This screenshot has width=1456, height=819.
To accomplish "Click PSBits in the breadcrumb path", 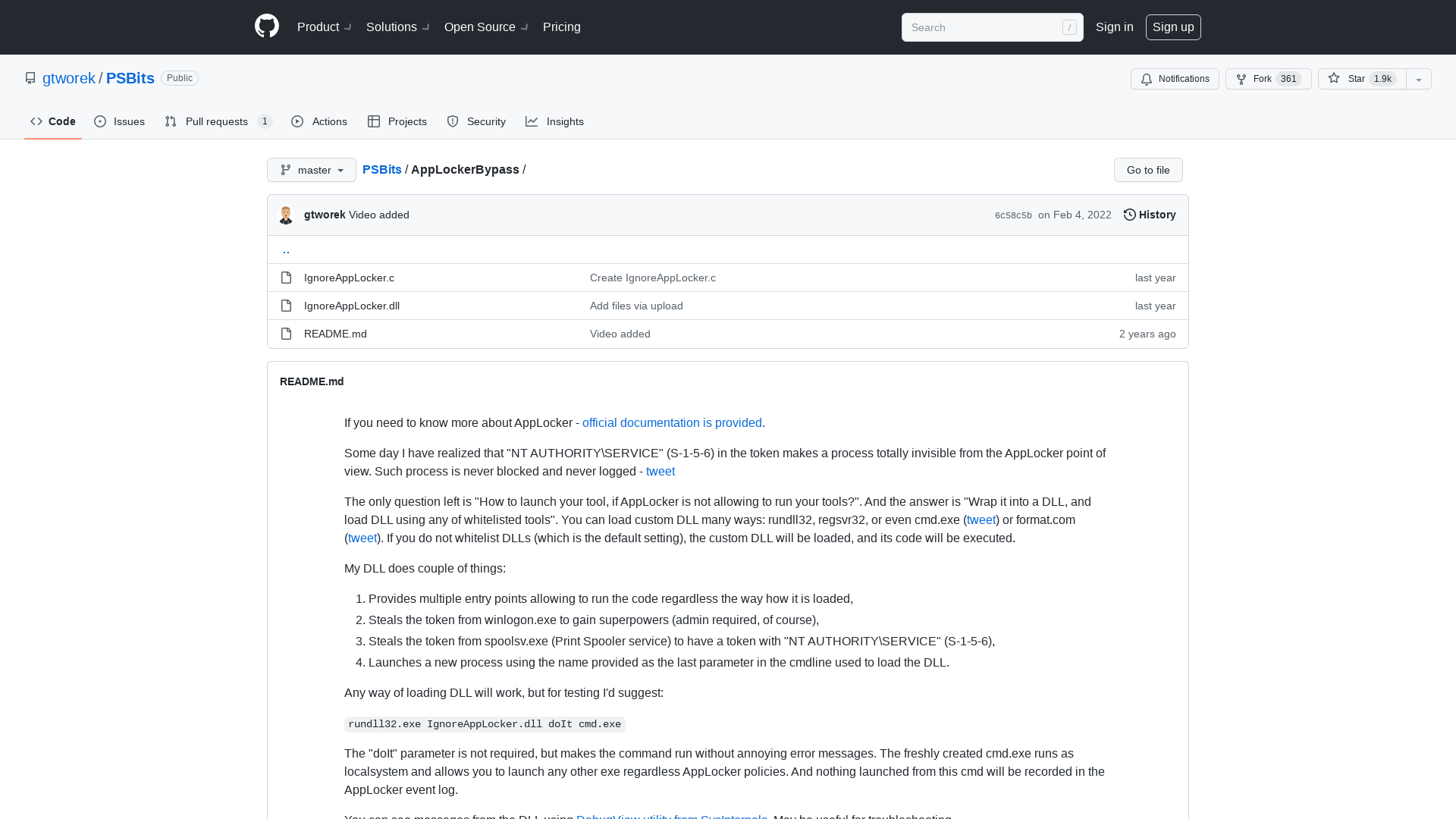I will pyautogui.click(x=382, y=170).
